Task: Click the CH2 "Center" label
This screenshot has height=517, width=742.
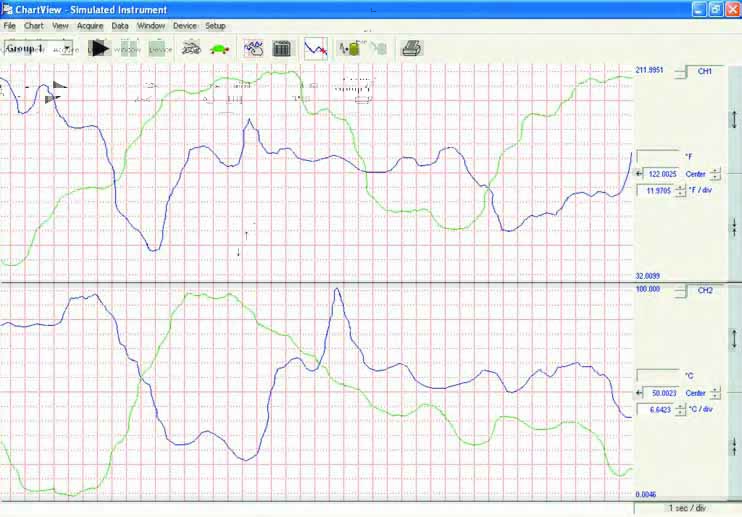Action: tap(696, 393)
